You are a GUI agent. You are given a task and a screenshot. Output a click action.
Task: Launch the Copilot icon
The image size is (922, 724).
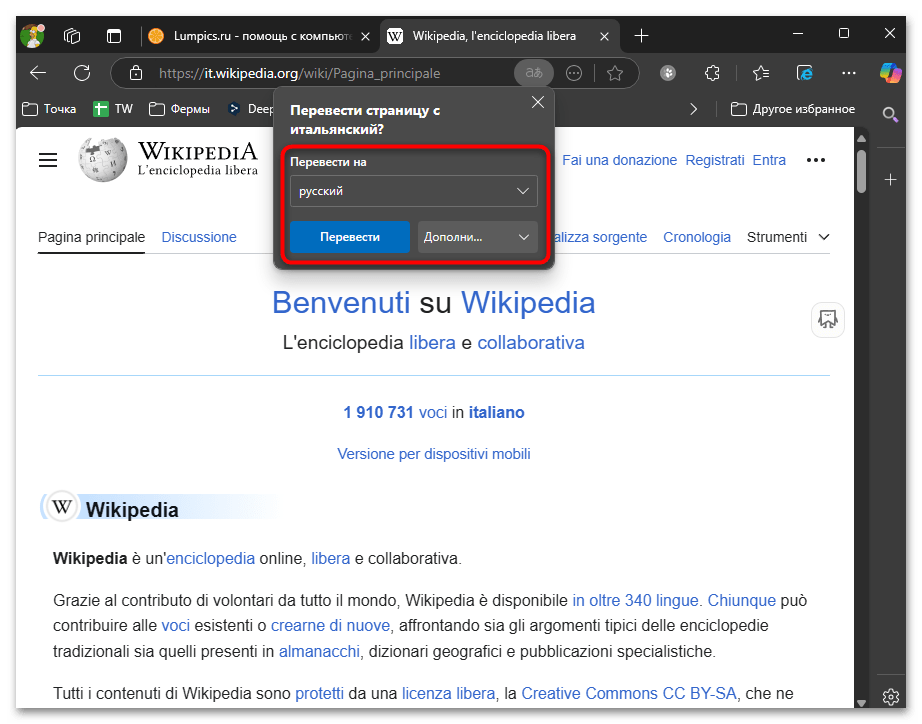[x=890, y=73]
